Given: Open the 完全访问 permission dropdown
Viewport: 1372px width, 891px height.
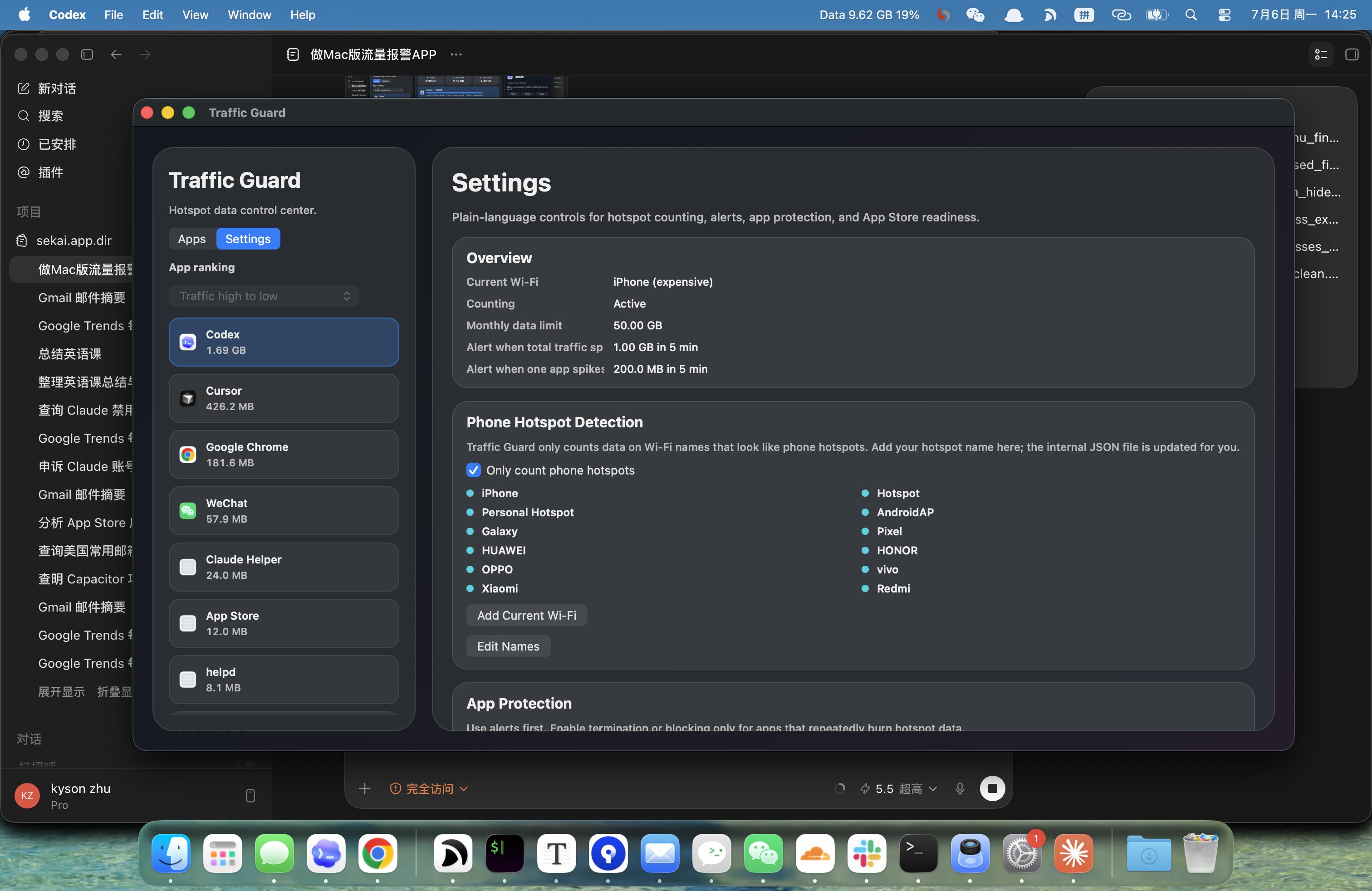Looking at the screenshot, I should click(x=428, y=788).
